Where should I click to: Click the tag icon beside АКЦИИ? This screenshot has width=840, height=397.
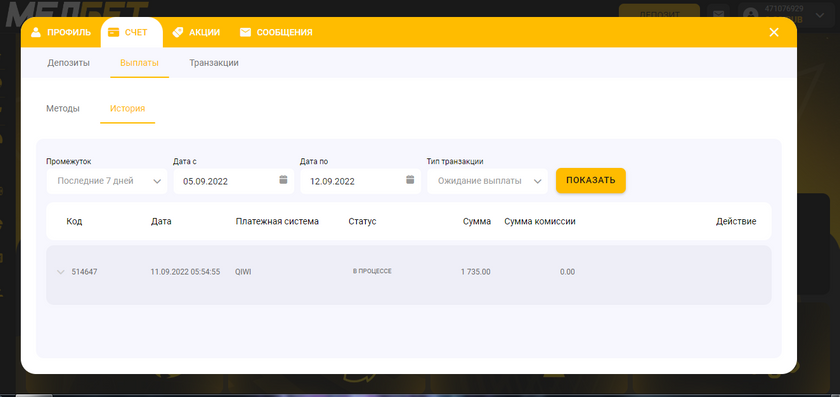pos(178,32)
